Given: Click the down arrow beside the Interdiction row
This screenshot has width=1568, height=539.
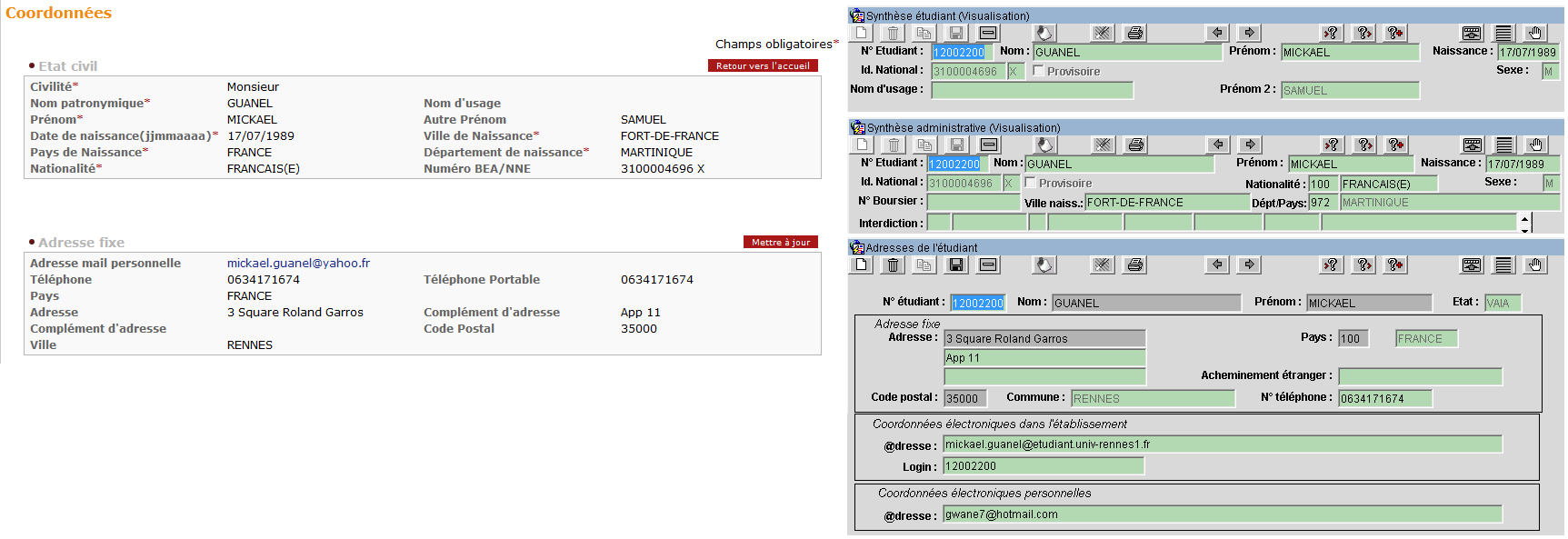Looking at the screenshot, I should pos(1524,229).
